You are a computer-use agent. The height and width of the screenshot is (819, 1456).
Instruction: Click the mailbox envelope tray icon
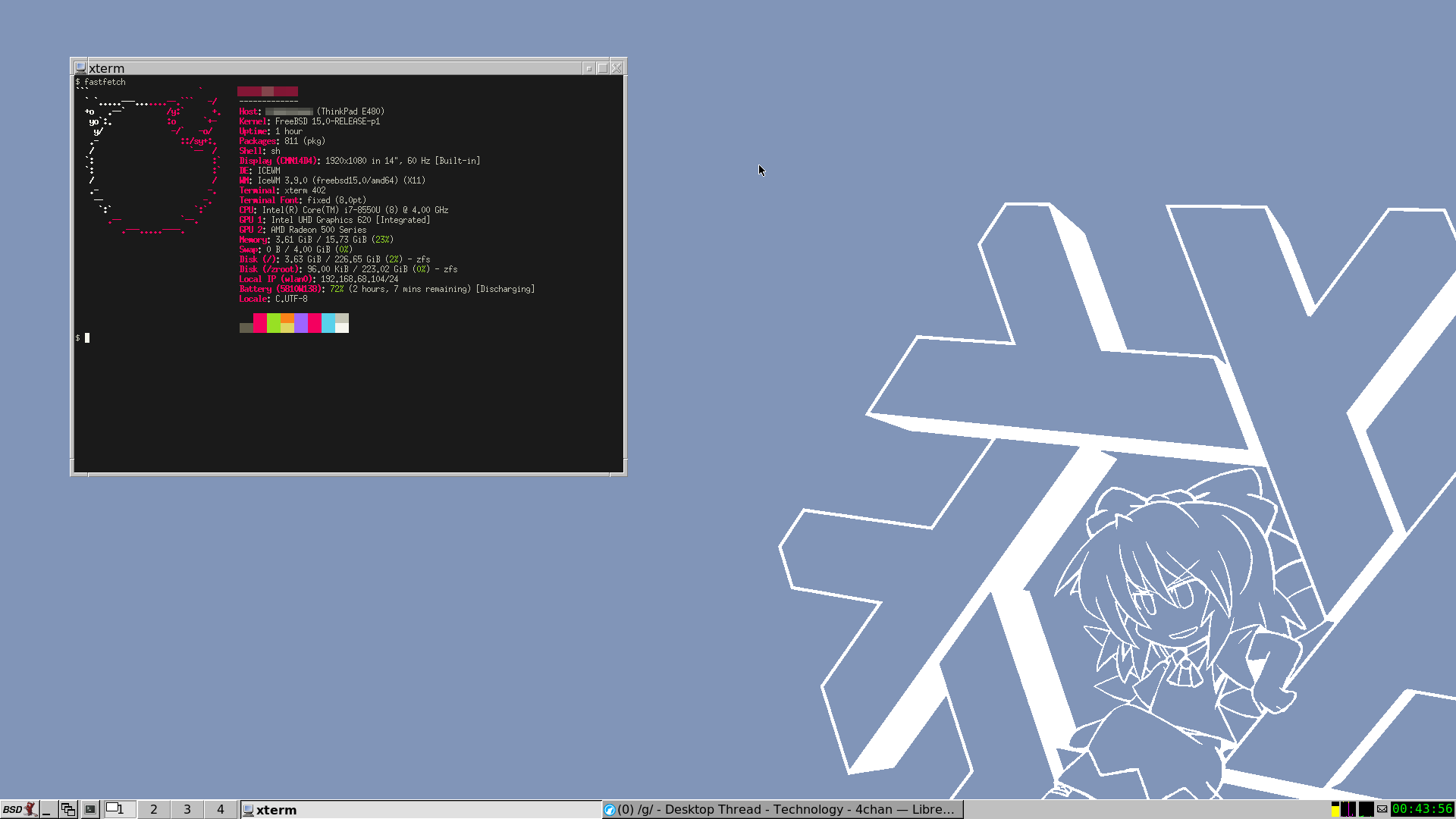(1382, 809)
